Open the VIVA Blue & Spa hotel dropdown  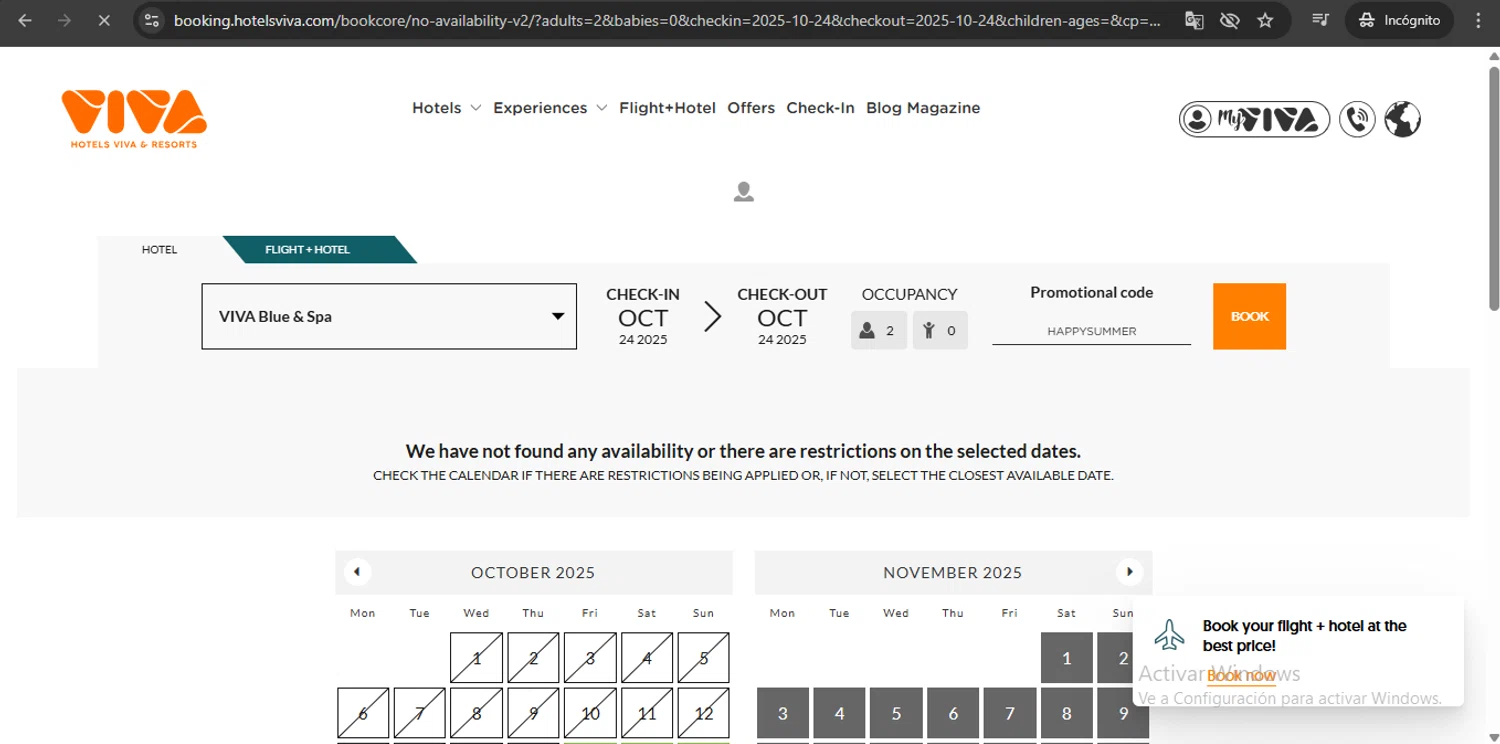(x=389, y=317)
